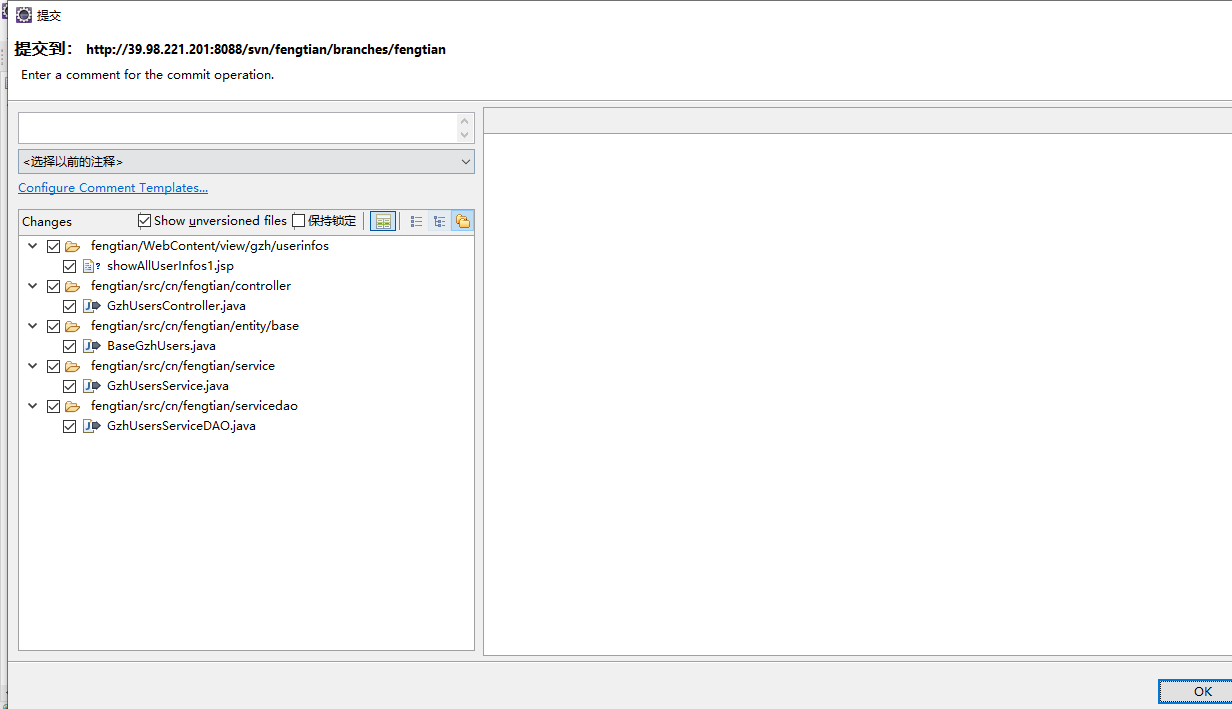Collapse the fengtian/WebContent/view/gzh/userinfos folder
The image size is (1232, 709).
[33, 246]
